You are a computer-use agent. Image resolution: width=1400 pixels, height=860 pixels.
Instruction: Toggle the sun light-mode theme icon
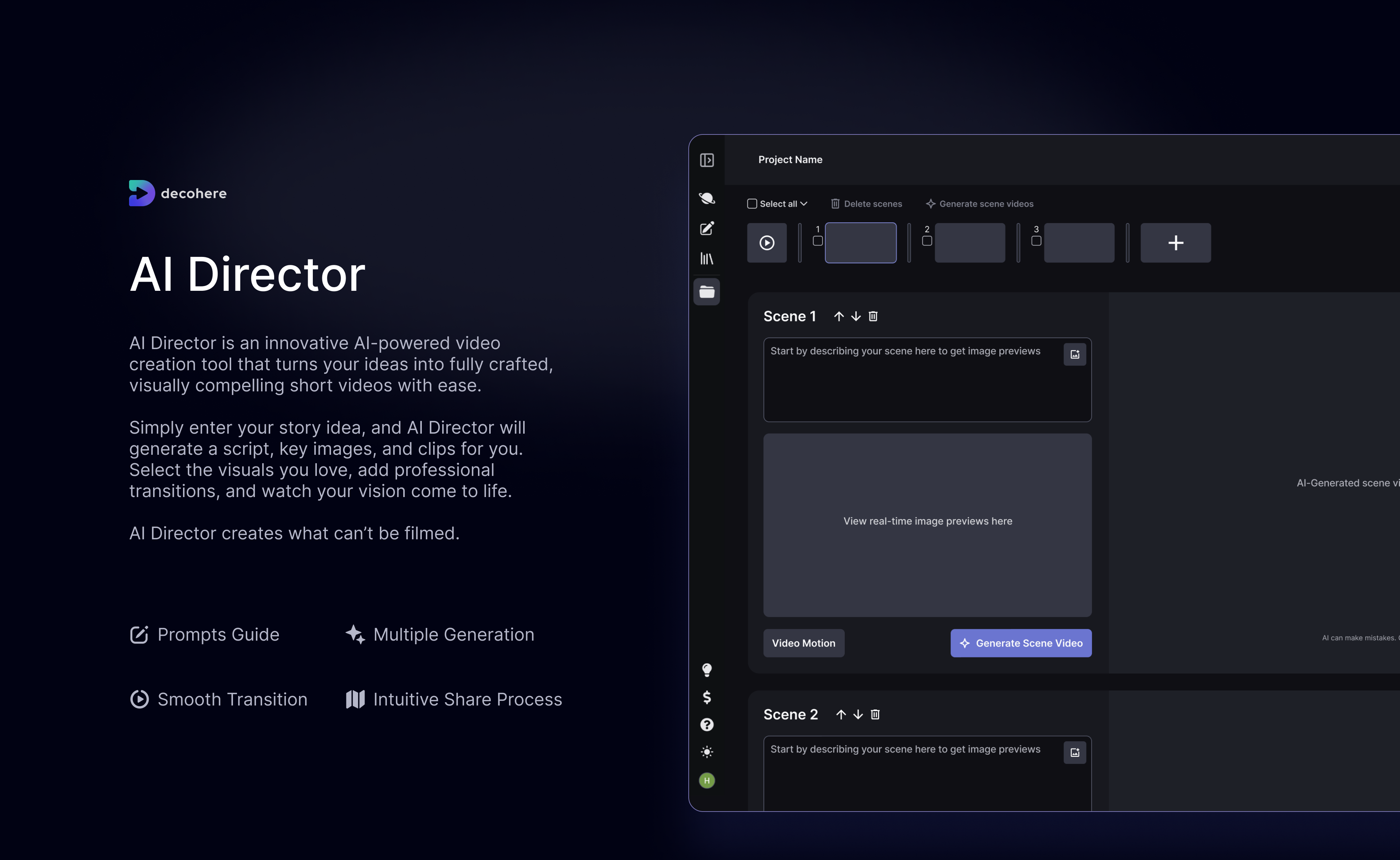click(707, 752)
